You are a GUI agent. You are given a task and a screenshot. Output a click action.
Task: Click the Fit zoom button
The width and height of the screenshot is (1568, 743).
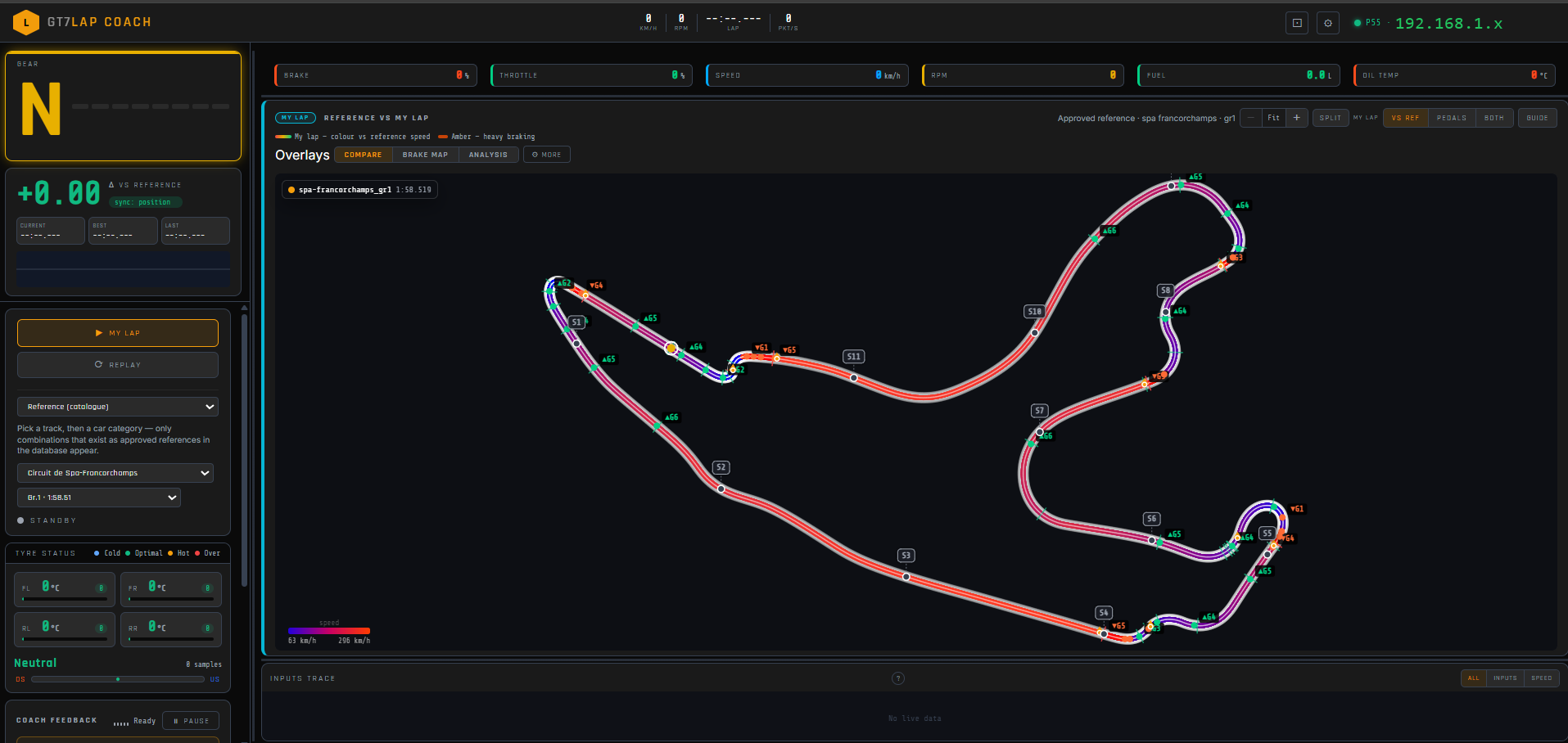[x=1273, y=118]
